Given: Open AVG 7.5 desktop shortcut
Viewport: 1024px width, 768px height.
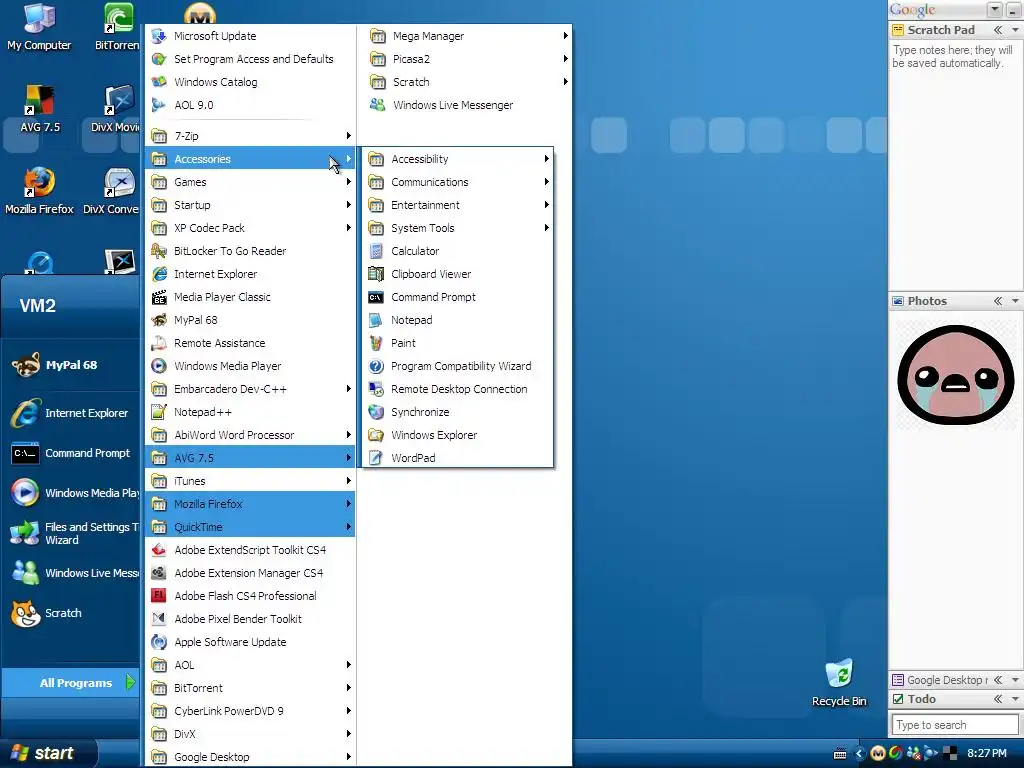Looking at the screenshot, I should point(39,109).
